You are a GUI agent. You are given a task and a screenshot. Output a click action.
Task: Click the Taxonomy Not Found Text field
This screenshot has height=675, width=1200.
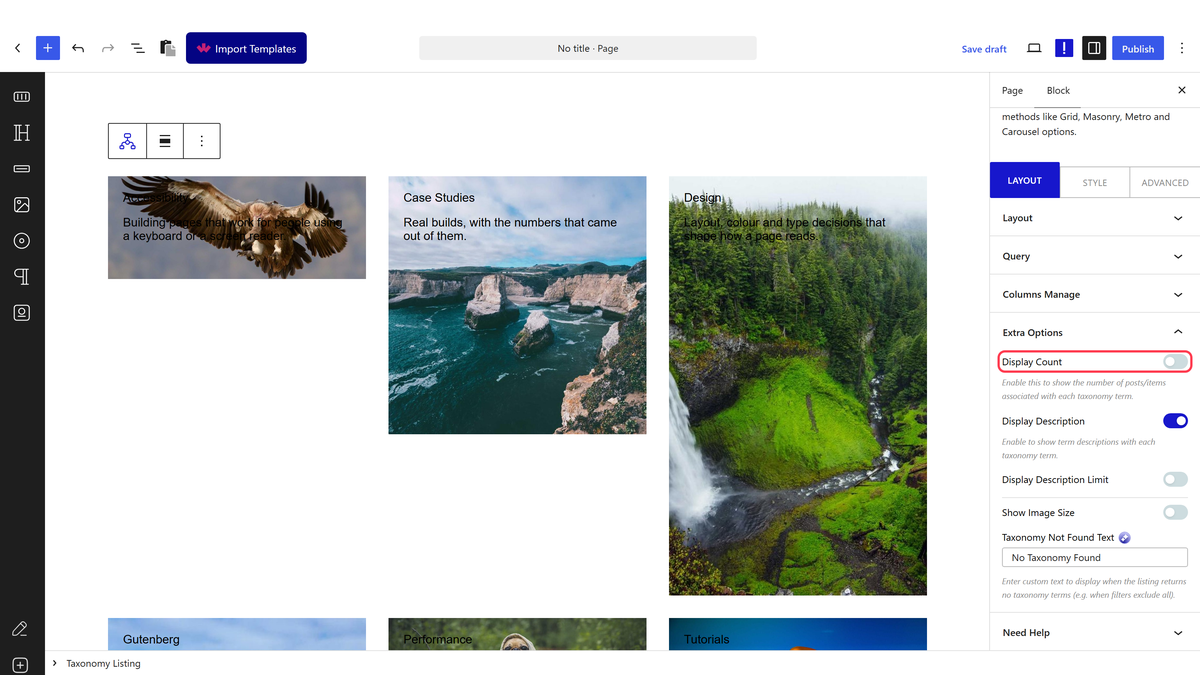(x=1095, y=558)
